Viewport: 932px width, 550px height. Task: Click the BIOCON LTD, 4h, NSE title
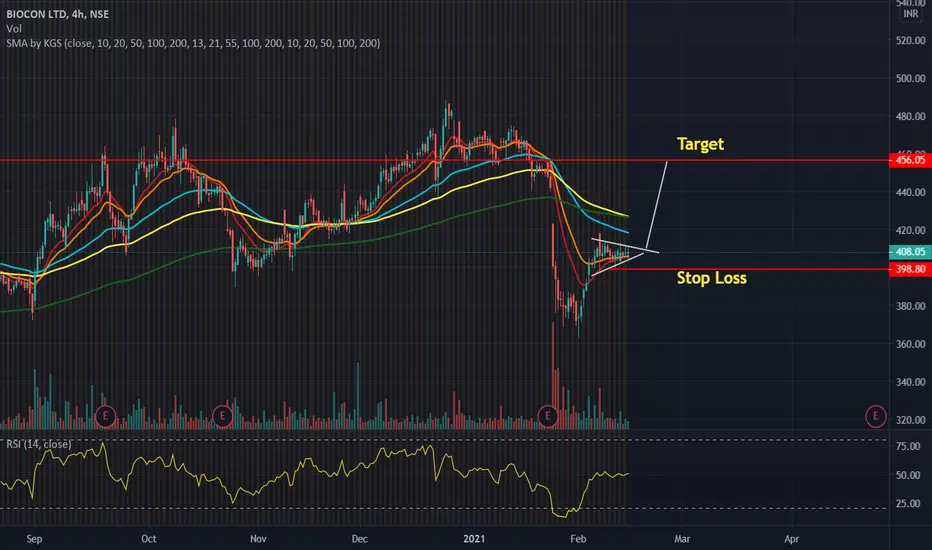(58, 14)
